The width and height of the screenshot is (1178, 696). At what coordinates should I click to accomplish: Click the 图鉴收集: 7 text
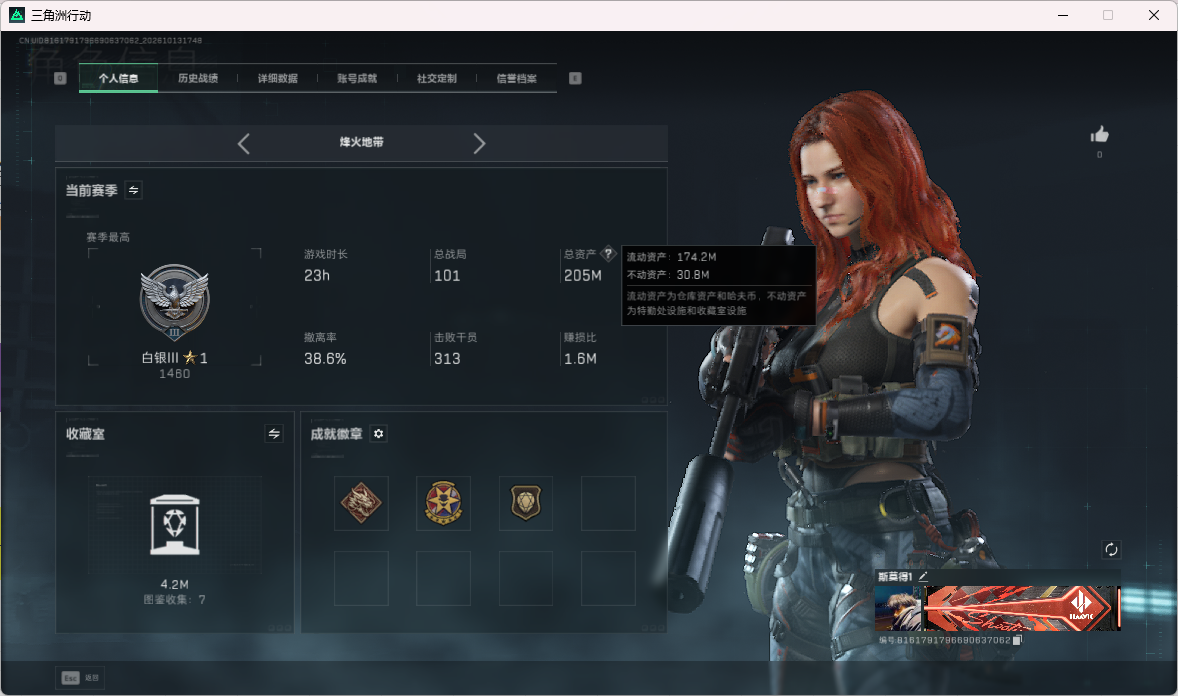tap(174, 599)
